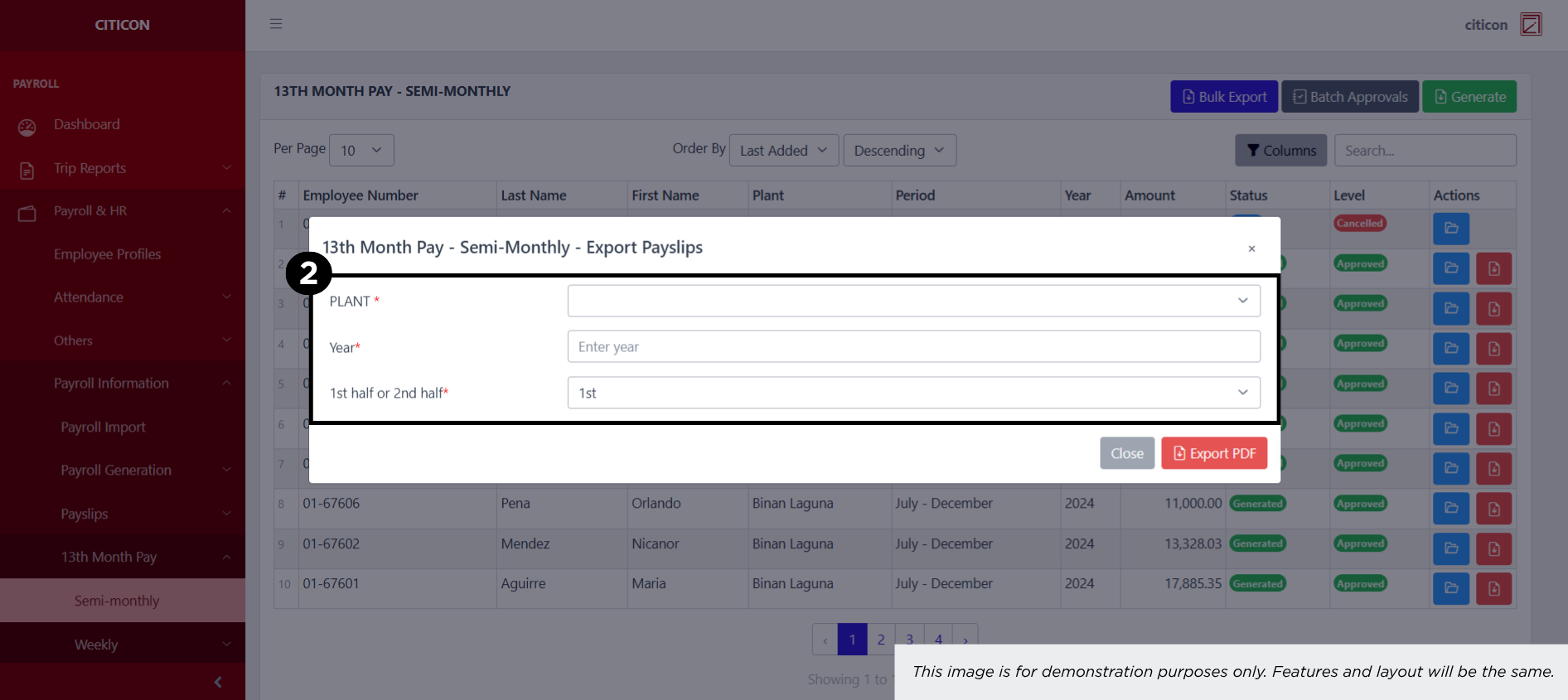This screenshot has width=1568, height=700.
Task: Click the citicon user profile icon
Action: pos(1530,25)
